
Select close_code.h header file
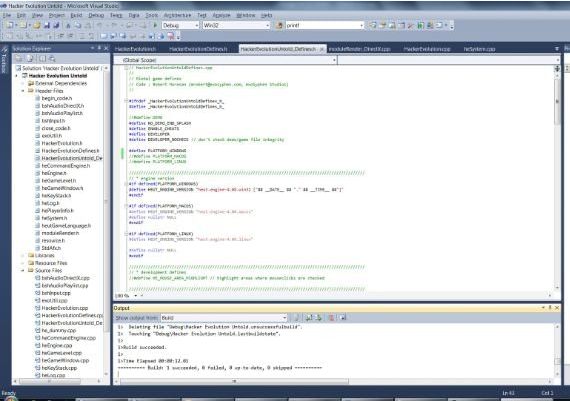point(56,128)
